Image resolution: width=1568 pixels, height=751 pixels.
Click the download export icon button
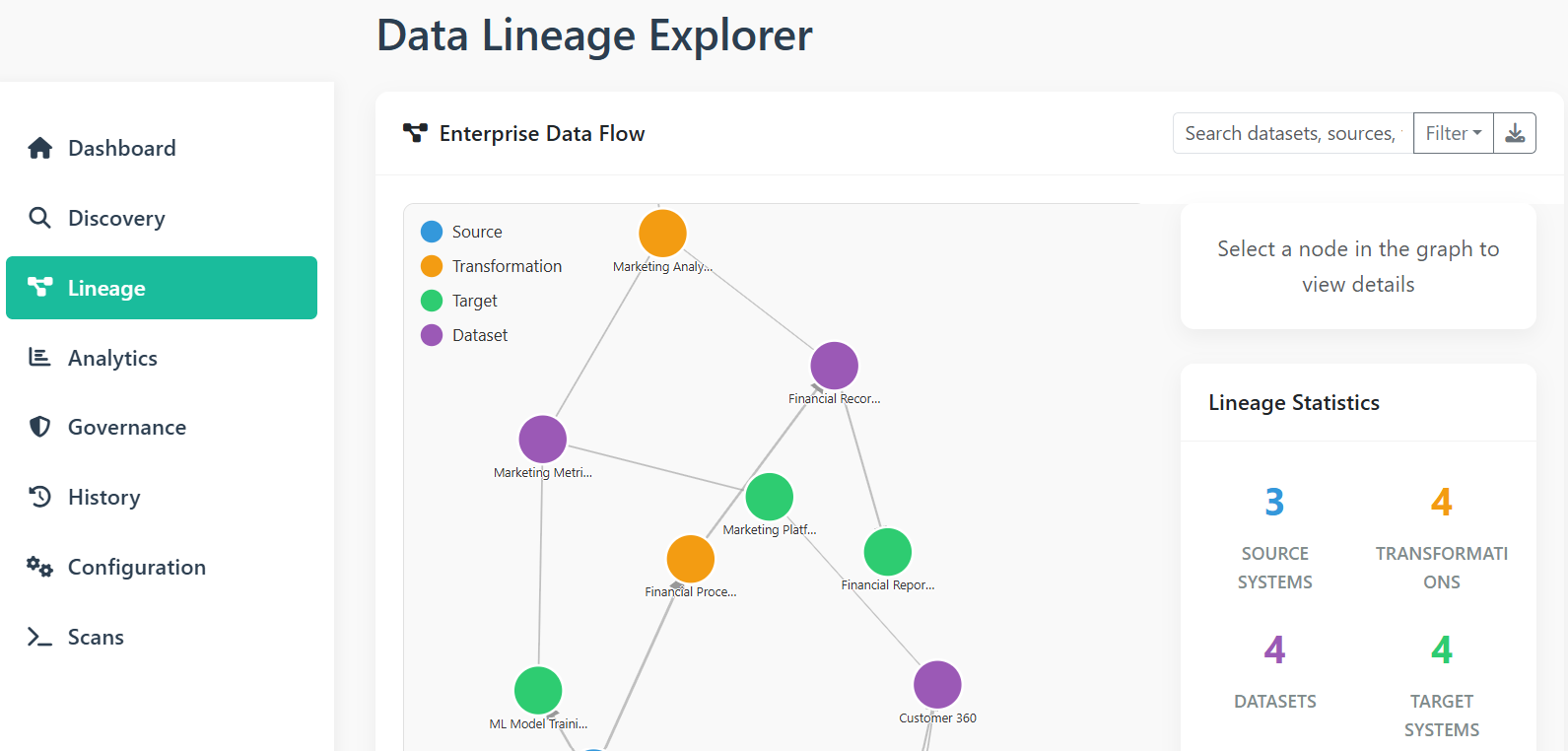pyautogui.click(x=1515, y=133)
